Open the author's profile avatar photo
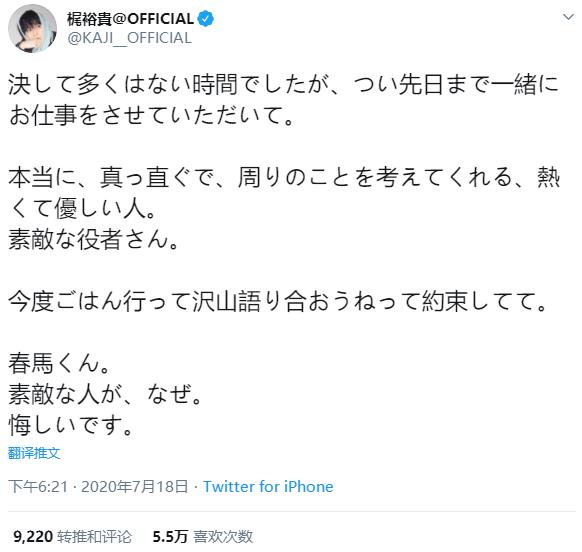The width and height of the screenshot is (582, 552). pos(32,29)
